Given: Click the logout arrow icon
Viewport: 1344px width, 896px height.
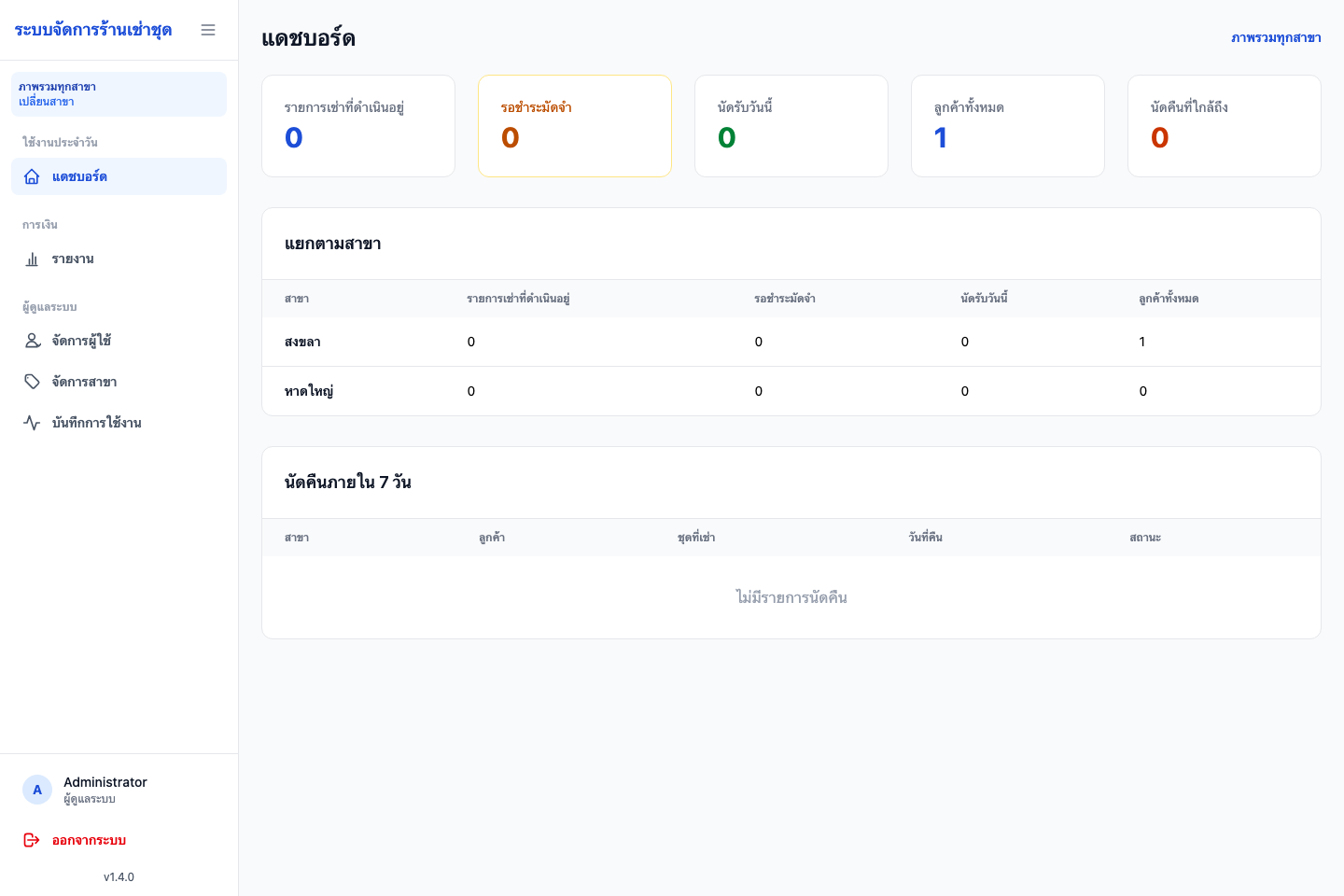Looking at the screenshot, I should (x=32, y=840).
